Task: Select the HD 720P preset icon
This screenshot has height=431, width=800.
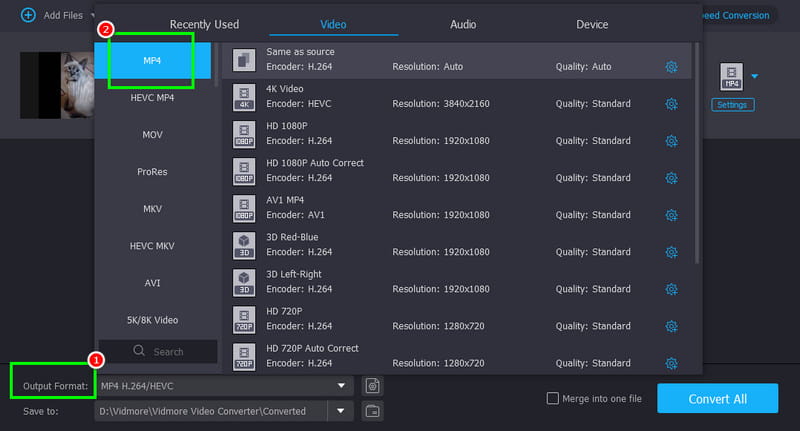Action: point(244,318)
